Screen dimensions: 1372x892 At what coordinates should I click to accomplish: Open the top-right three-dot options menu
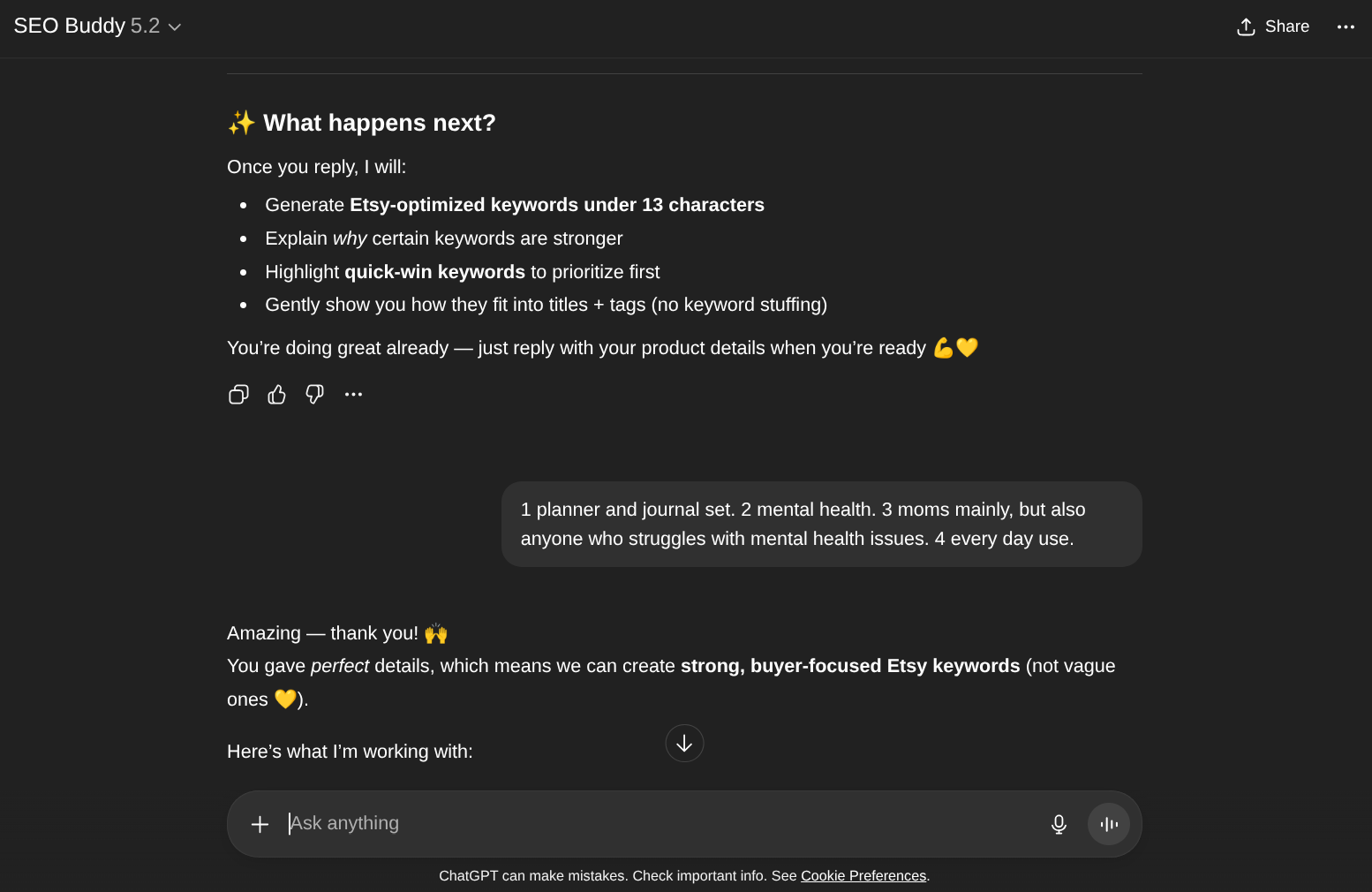(1346, 26)
